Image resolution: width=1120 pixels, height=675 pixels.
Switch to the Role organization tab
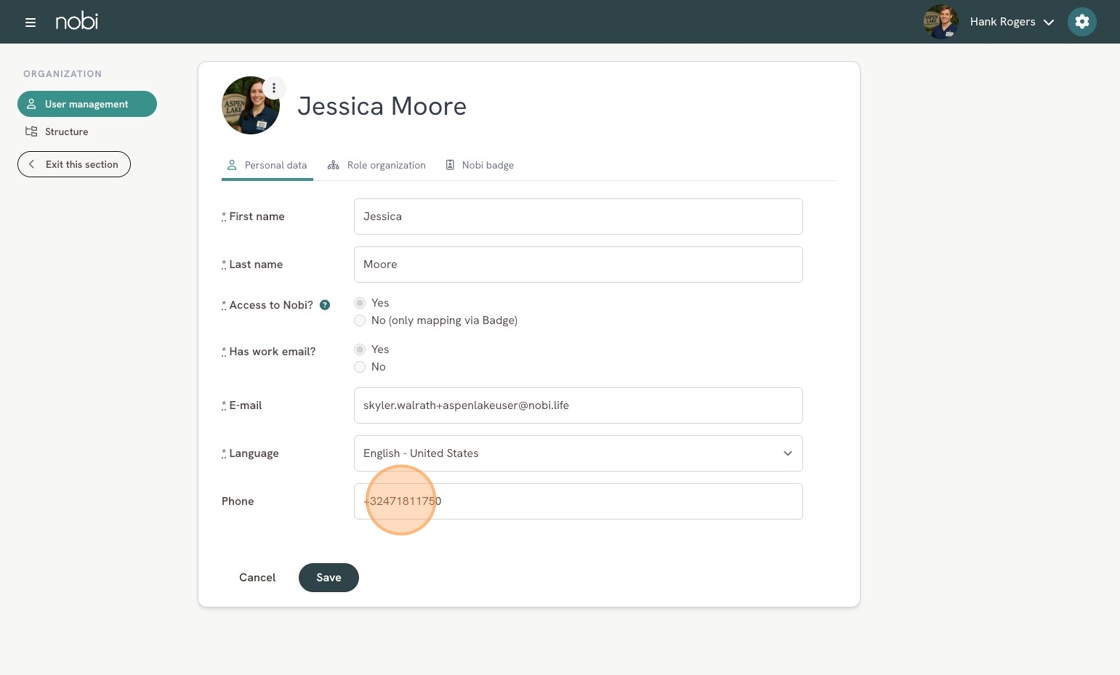377,165
